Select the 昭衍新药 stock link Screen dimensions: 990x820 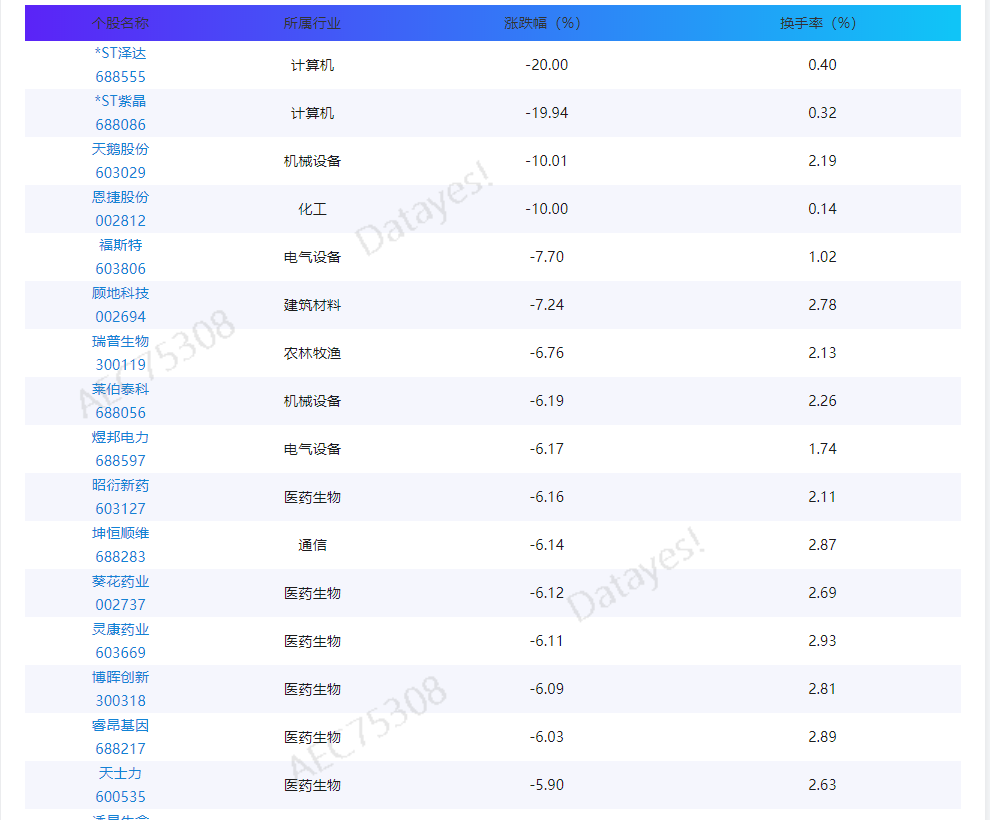[x=121, y=485]
